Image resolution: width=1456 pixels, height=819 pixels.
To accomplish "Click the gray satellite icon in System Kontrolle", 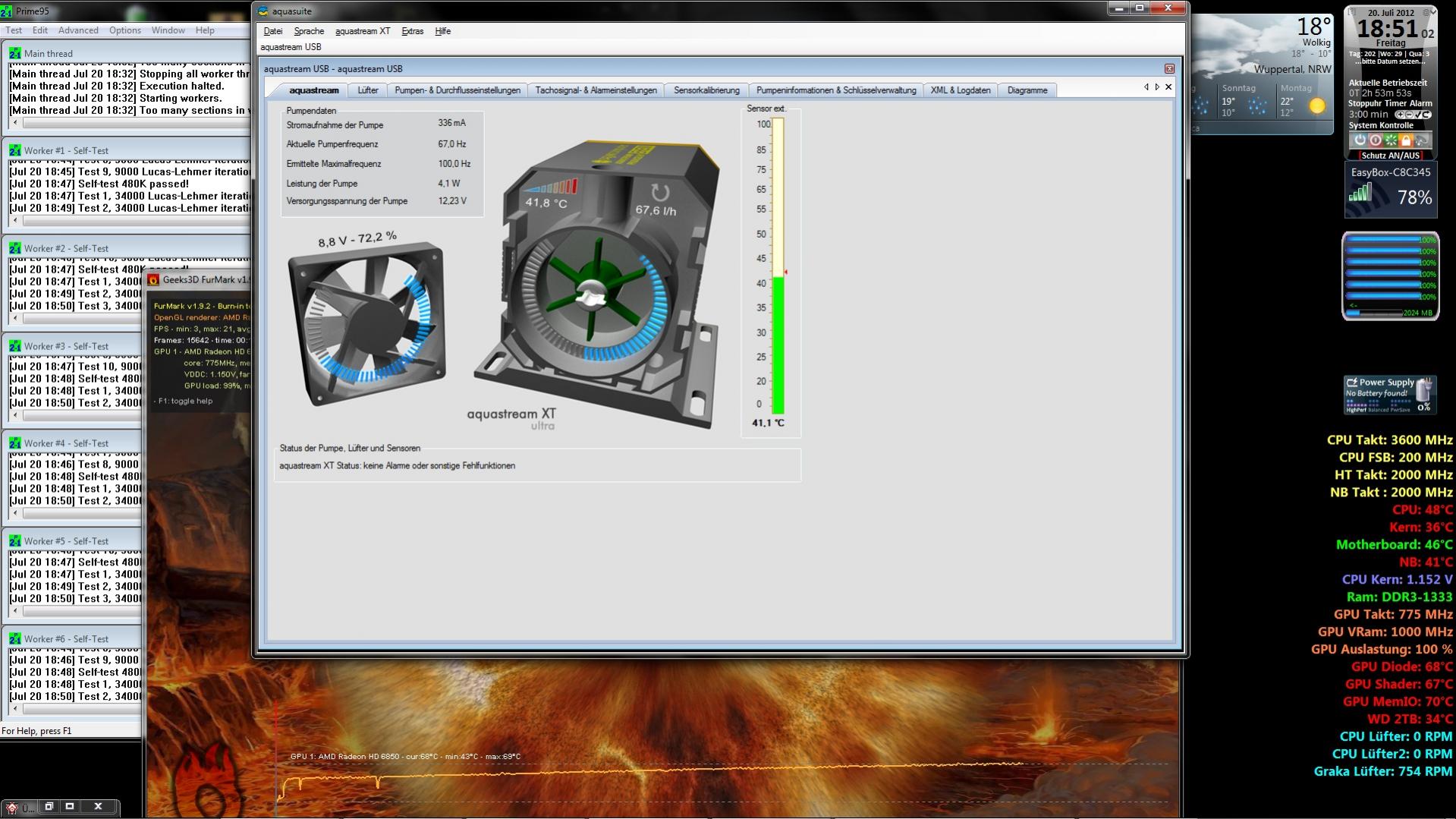I will tap(1422, 140).
